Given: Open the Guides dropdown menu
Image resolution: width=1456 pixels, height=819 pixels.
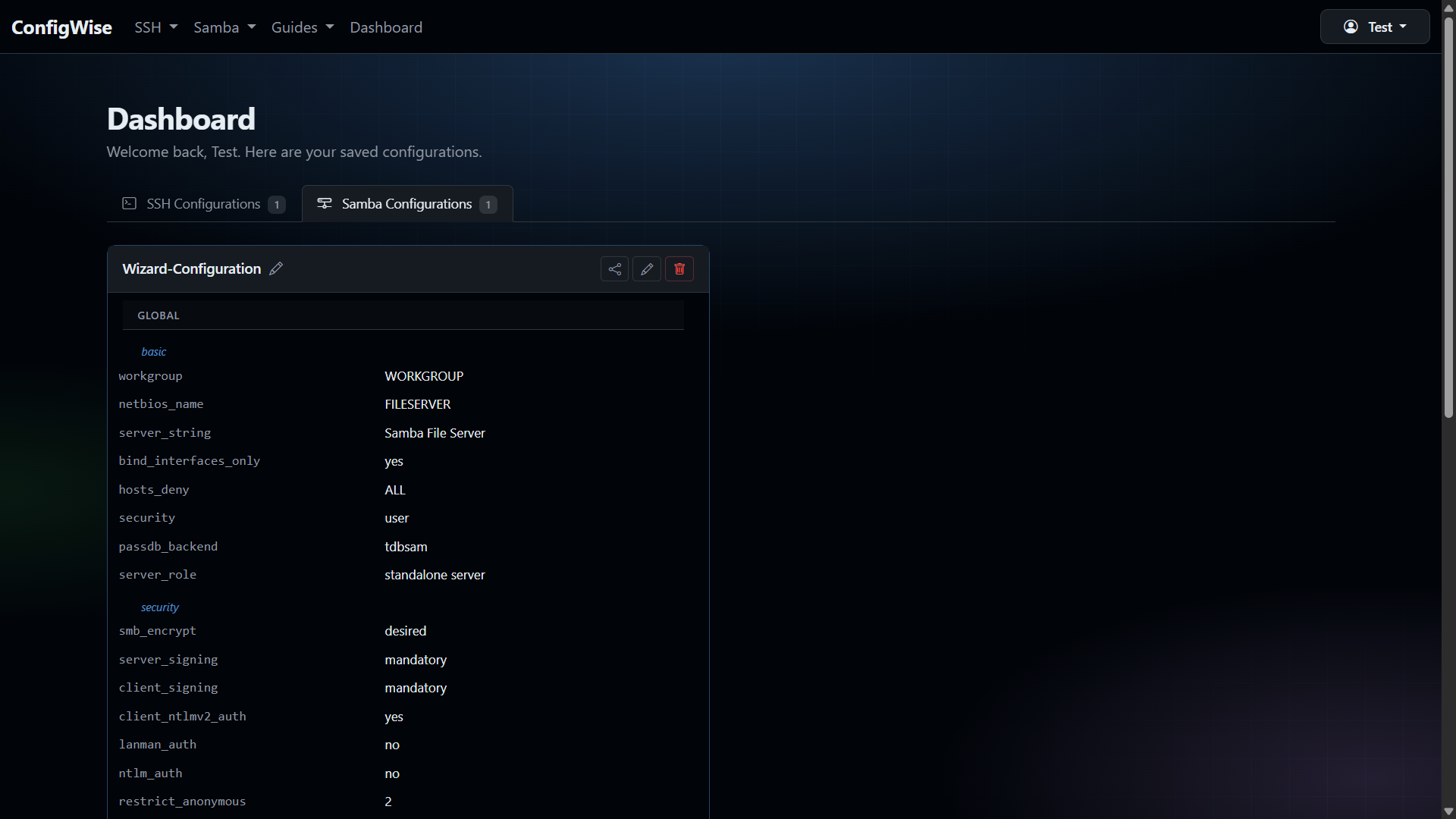Looking at the screenshot, I should tap(302, 27).
